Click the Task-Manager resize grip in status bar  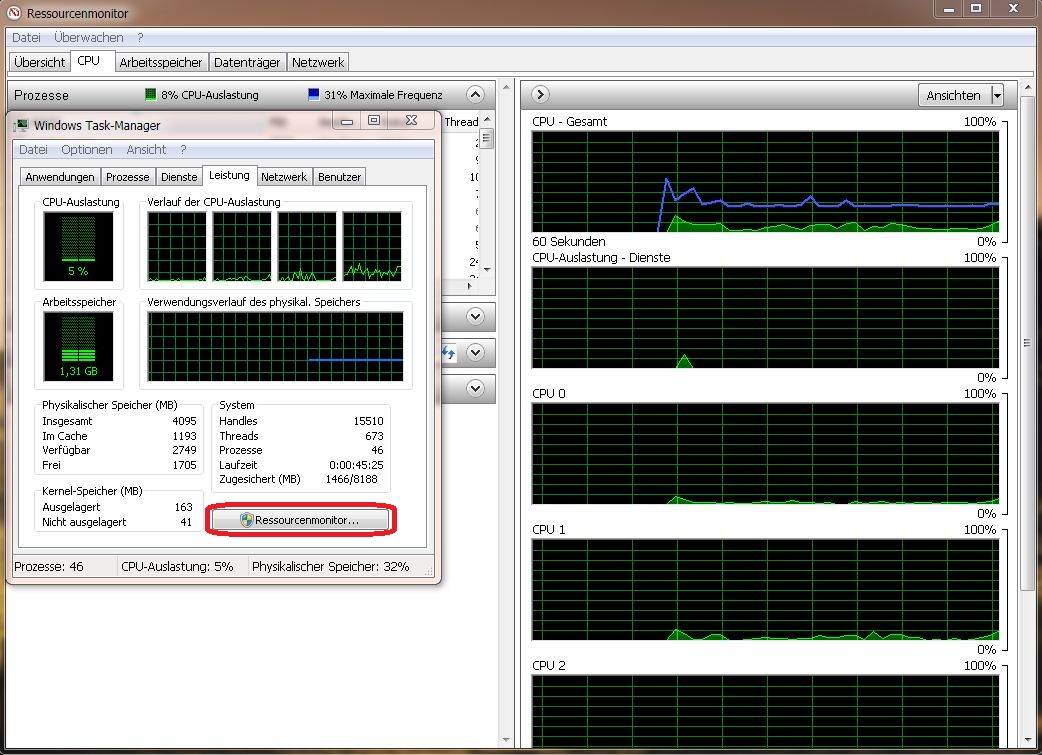pos(429,570)
